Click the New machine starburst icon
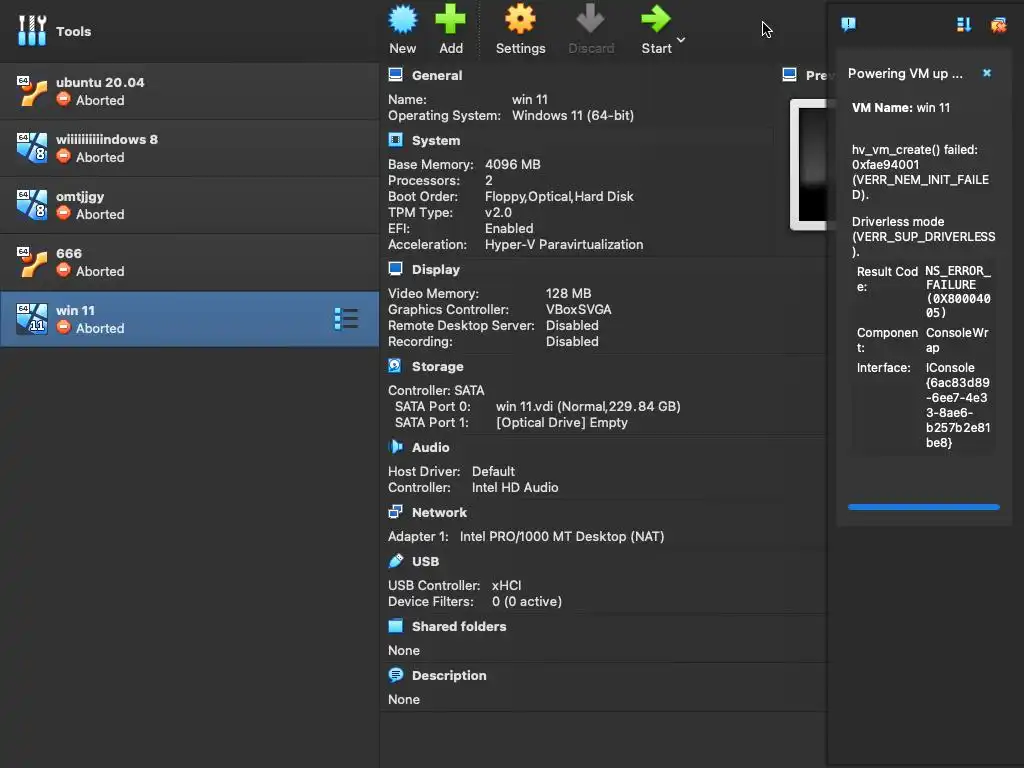Viewport: 1024px width, 768px height. (403, 19)
